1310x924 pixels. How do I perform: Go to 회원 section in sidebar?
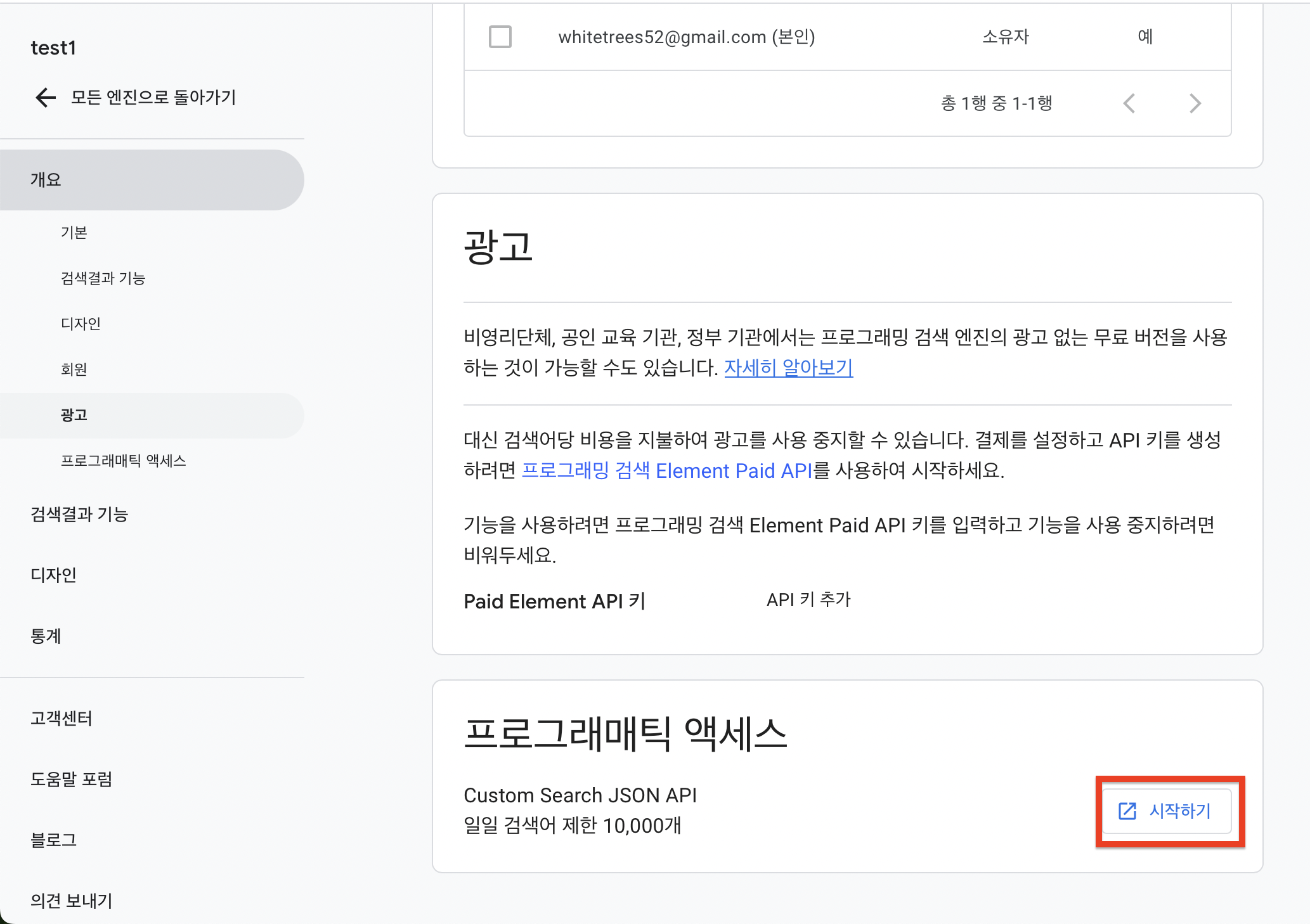74,369
